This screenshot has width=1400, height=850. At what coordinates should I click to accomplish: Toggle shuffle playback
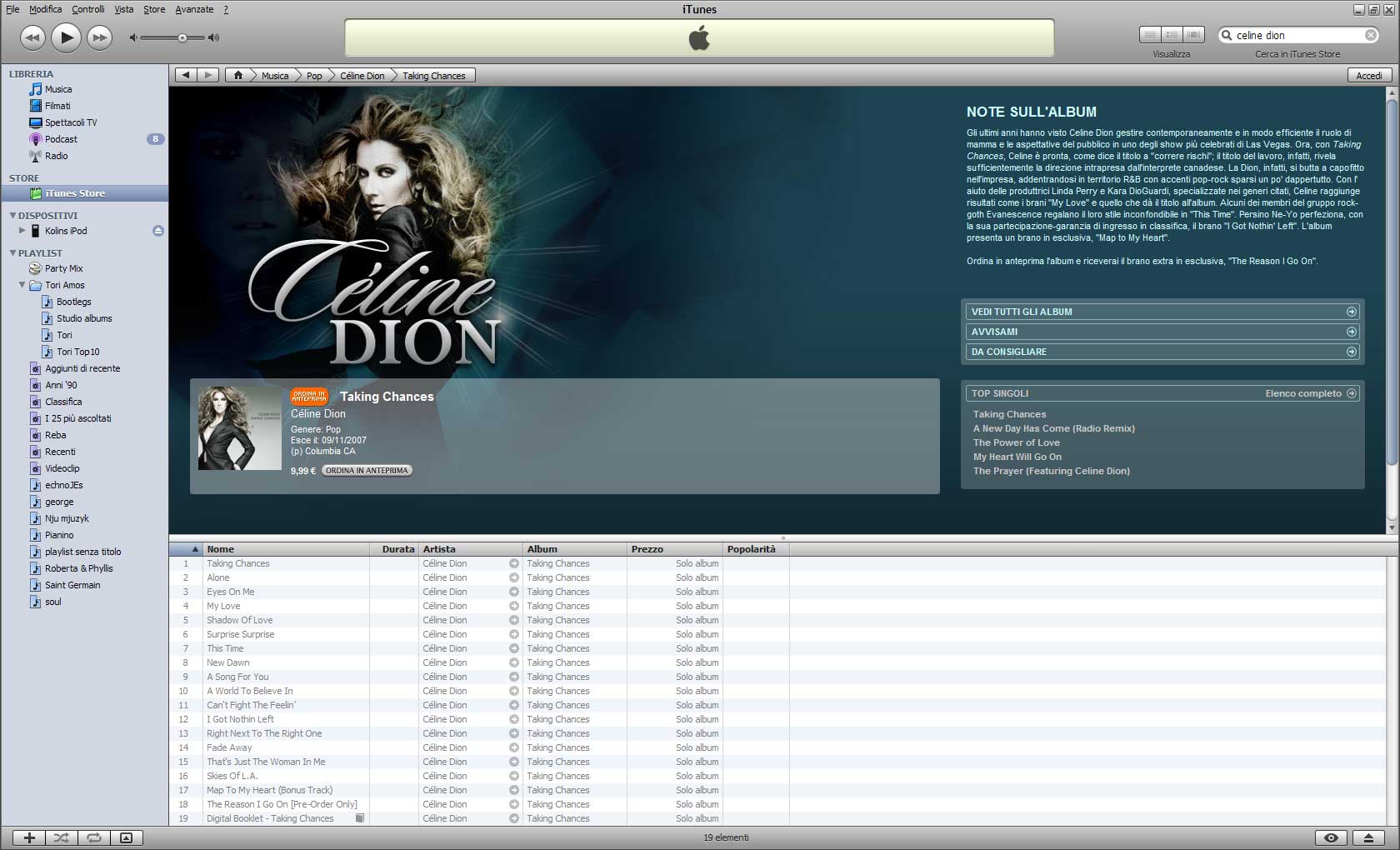click(61, 837)
